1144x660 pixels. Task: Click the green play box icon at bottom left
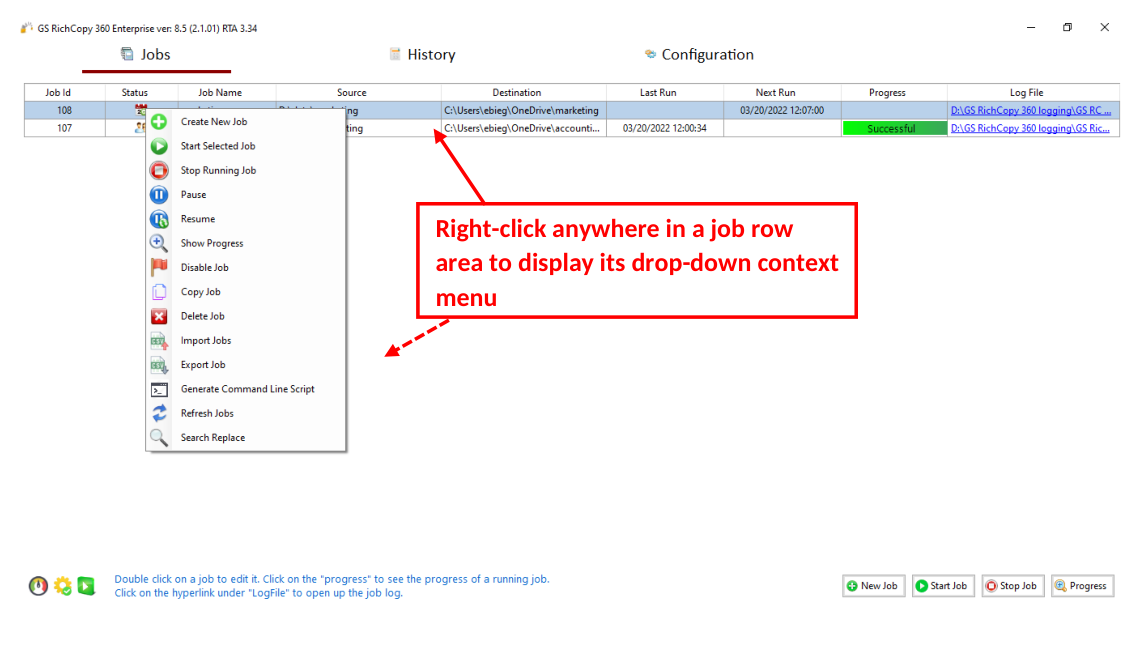pos(86,586)
